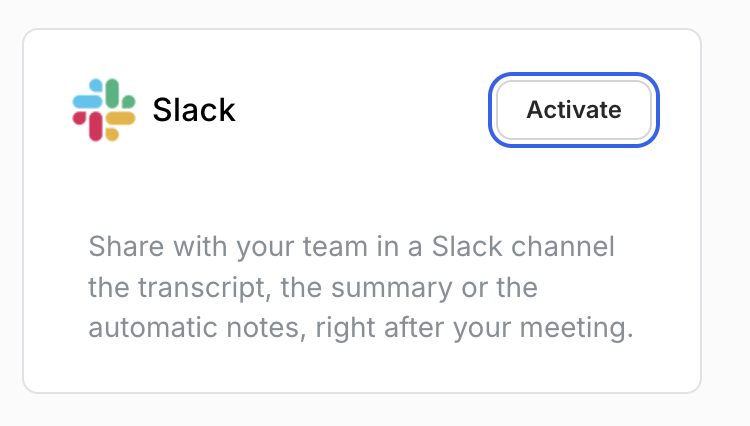The image size is (750, 426).
Task: Select the Slack integration card
Action: pyautogui.click(x=361, y=190)
